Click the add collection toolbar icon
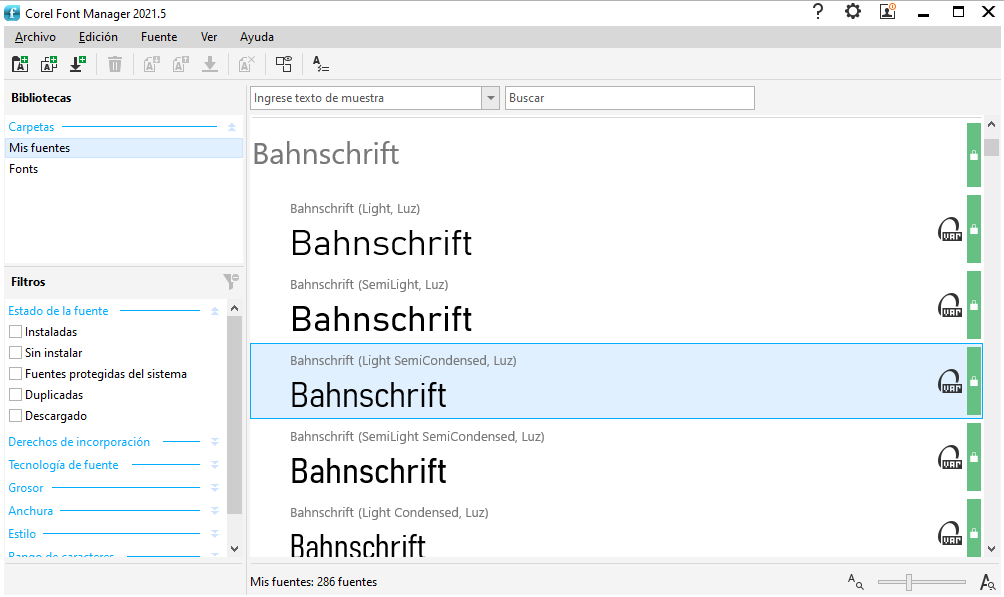1004x597 pixels. click(x=48, y=65)
